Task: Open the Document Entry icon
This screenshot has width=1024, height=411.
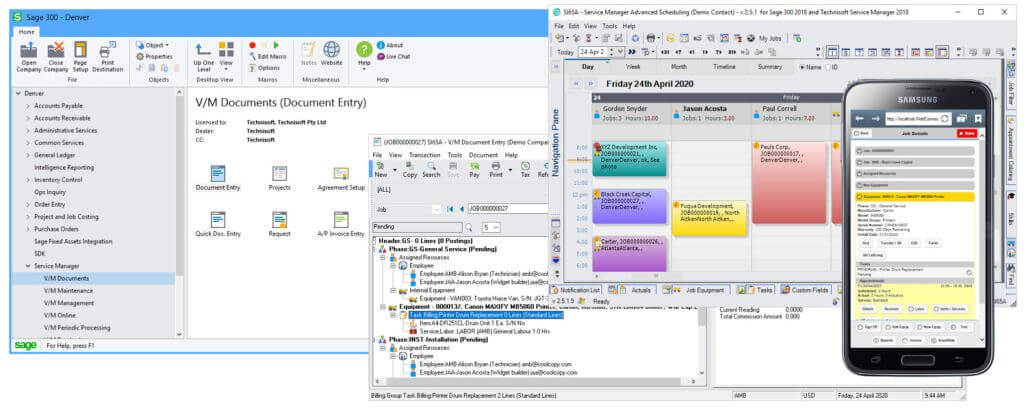Action: [218, 176]
